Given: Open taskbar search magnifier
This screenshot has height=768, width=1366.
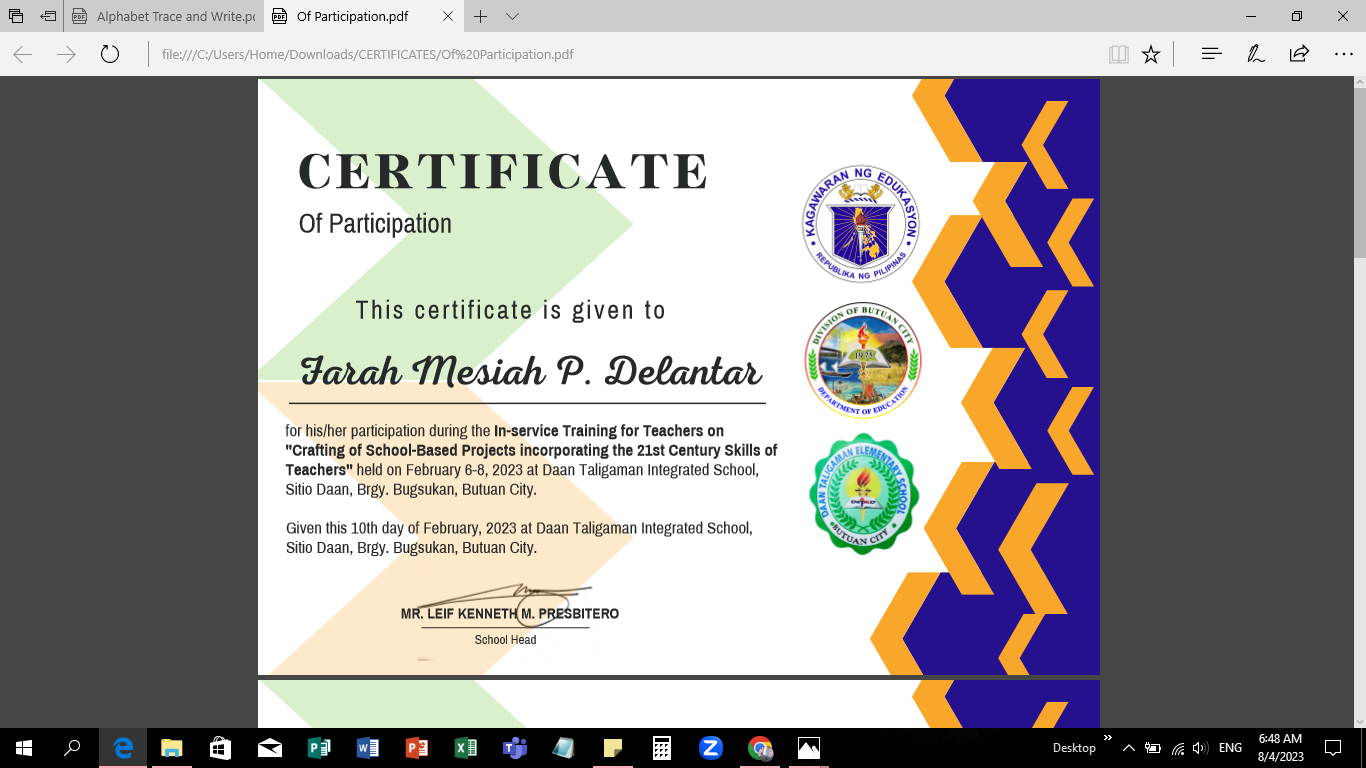Looking at the screenshot, I should (72, 748).
